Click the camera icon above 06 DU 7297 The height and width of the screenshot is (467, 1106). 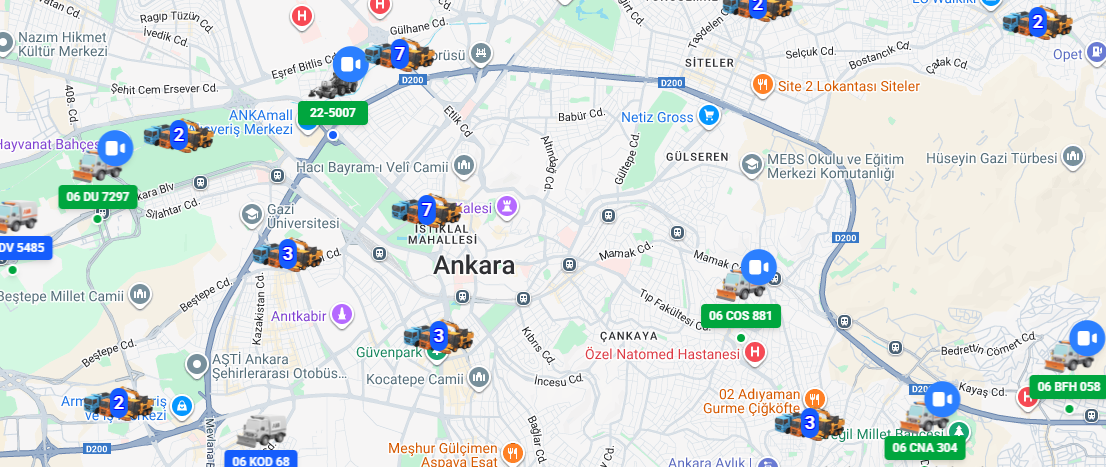pos(115,148)
